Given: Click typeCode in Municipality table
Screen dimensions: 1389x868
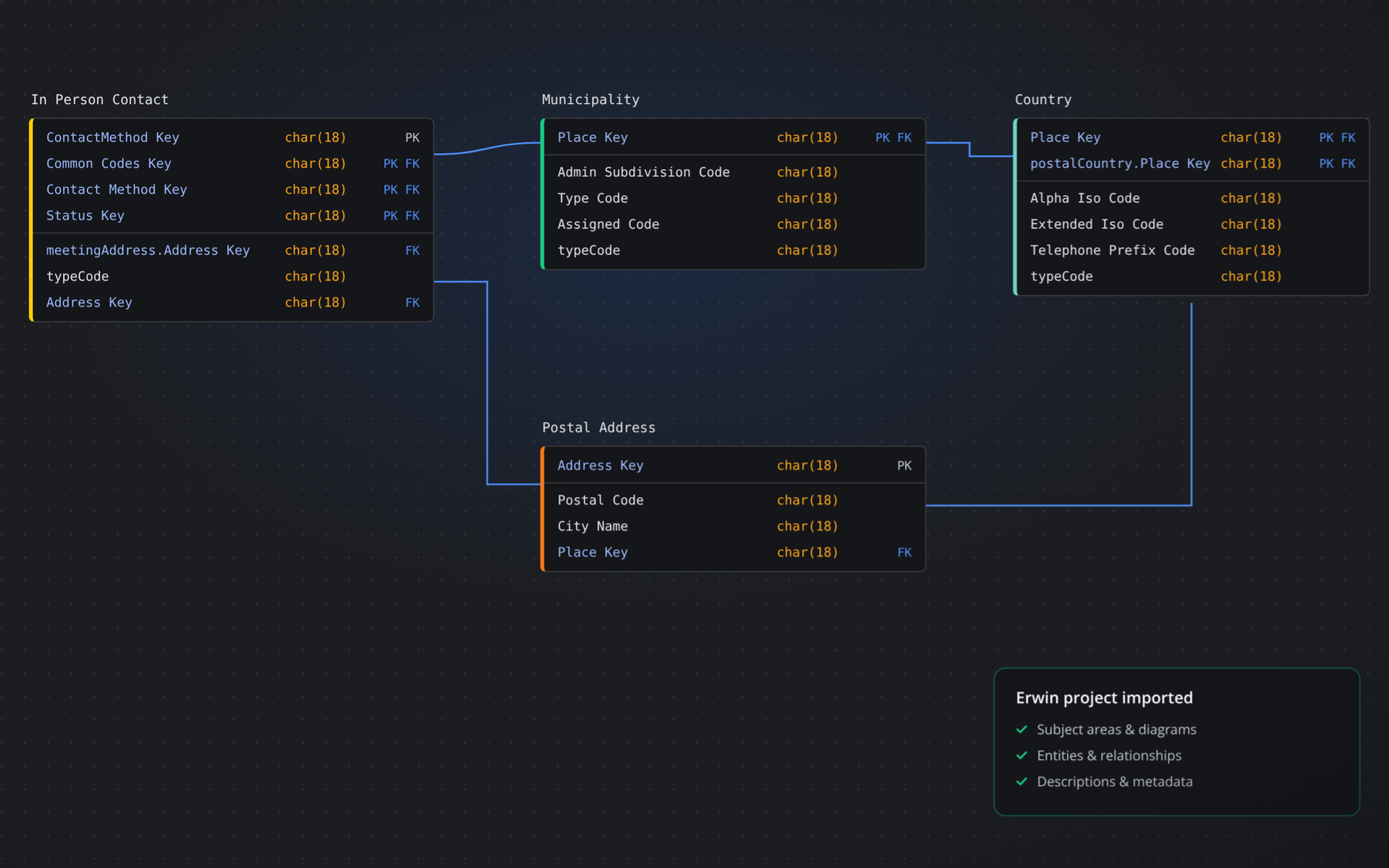Looking at the screenshot, I should point(734,250).
